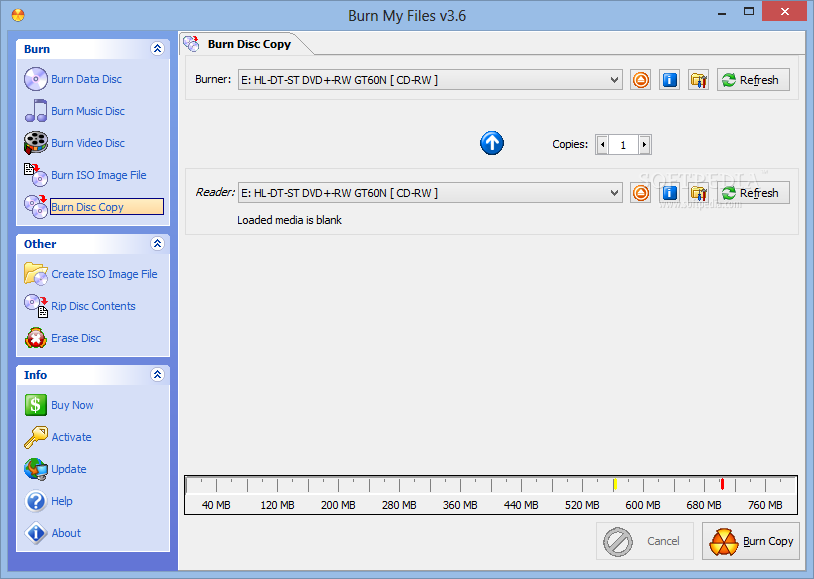Click the Activate key icon
814x579 pixels.
(x=36, y=437)
